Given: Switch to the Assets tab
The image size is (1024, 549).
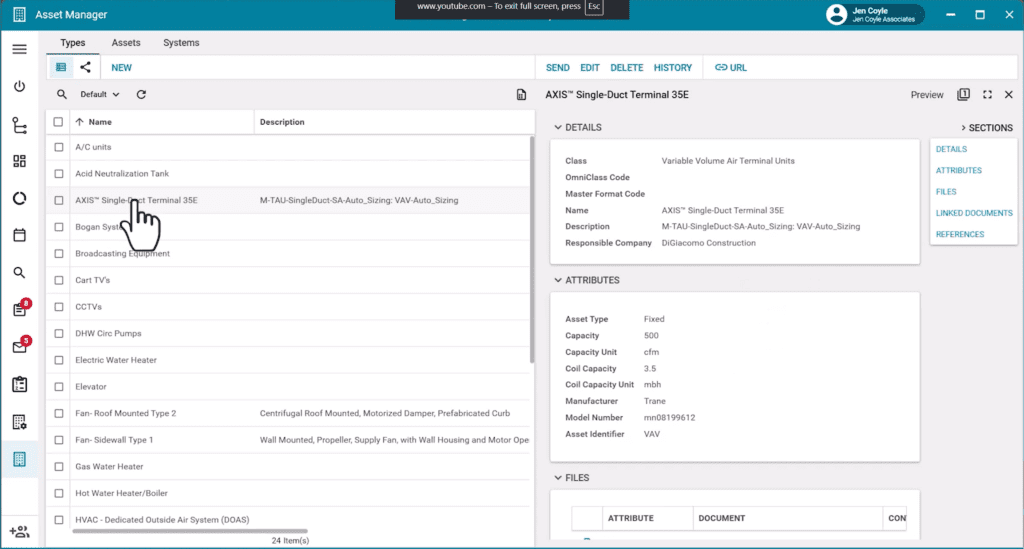Looking at the screenshot, I should (x=125, y=42).
